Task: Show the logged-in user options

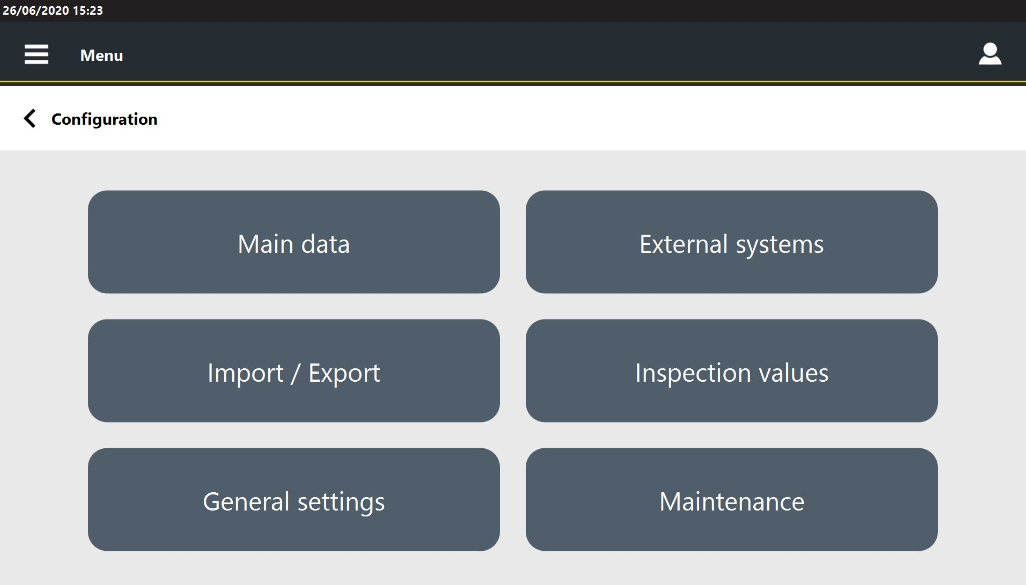Action: pyautogui.click(x=989, y=55)
